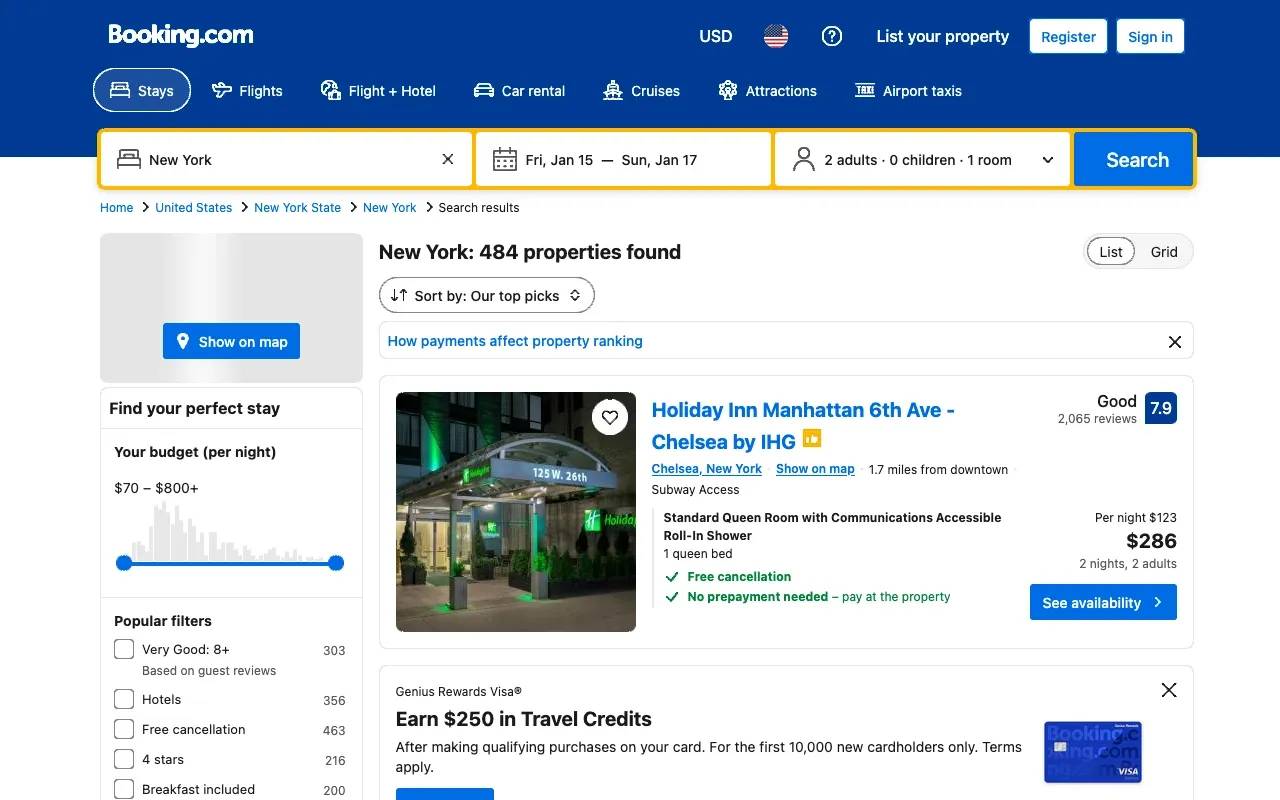Click the Booking.com logo

(181, 35)
